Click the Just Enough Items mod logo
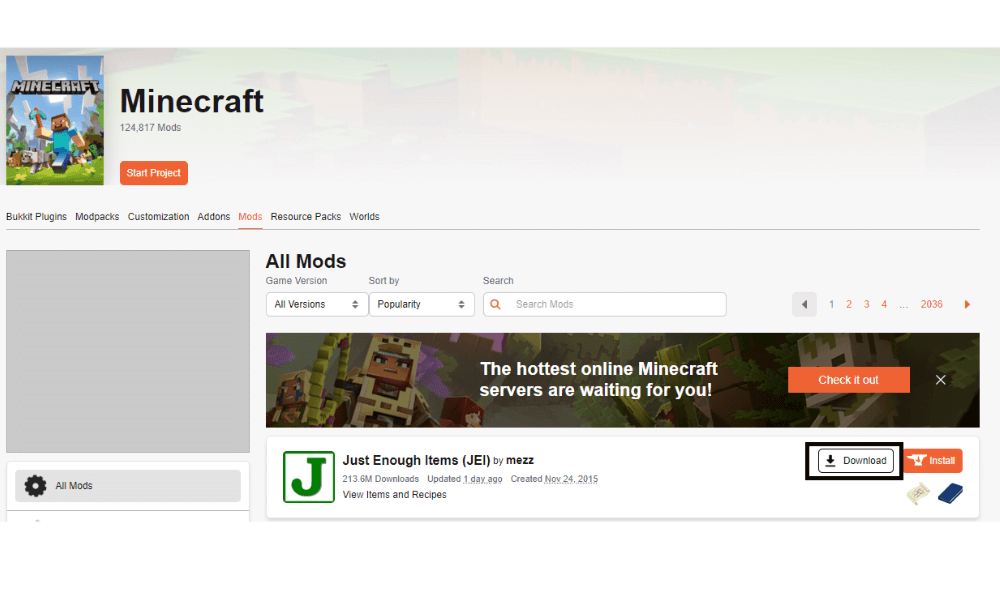This screenshot has height=600, width=1000. (309, 477)
